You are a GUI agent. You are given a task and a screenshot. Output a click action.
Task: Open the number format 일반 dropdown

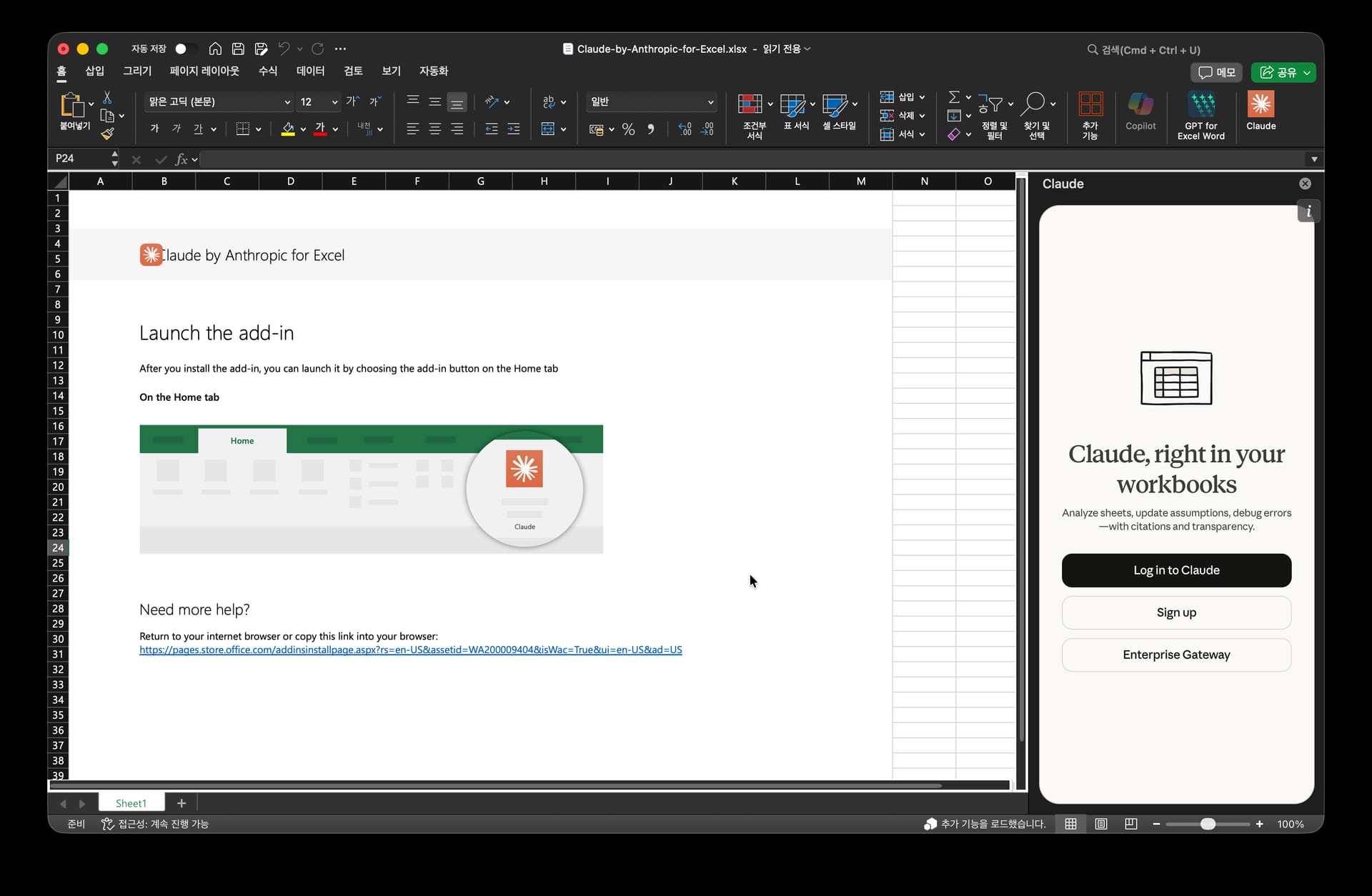point(710,102)
